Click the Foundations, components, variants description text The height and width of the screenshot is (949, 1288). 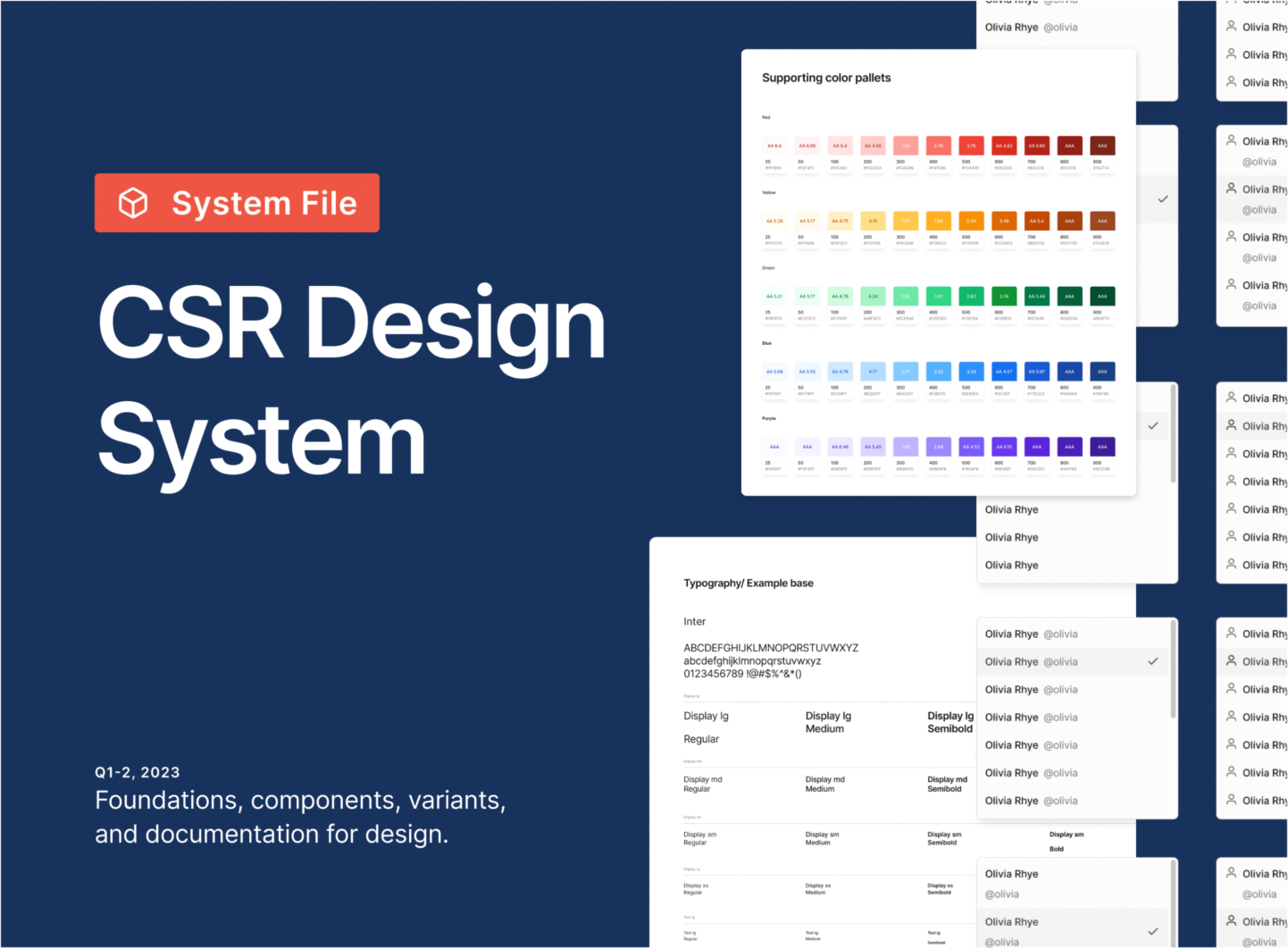tap(300, 817)
